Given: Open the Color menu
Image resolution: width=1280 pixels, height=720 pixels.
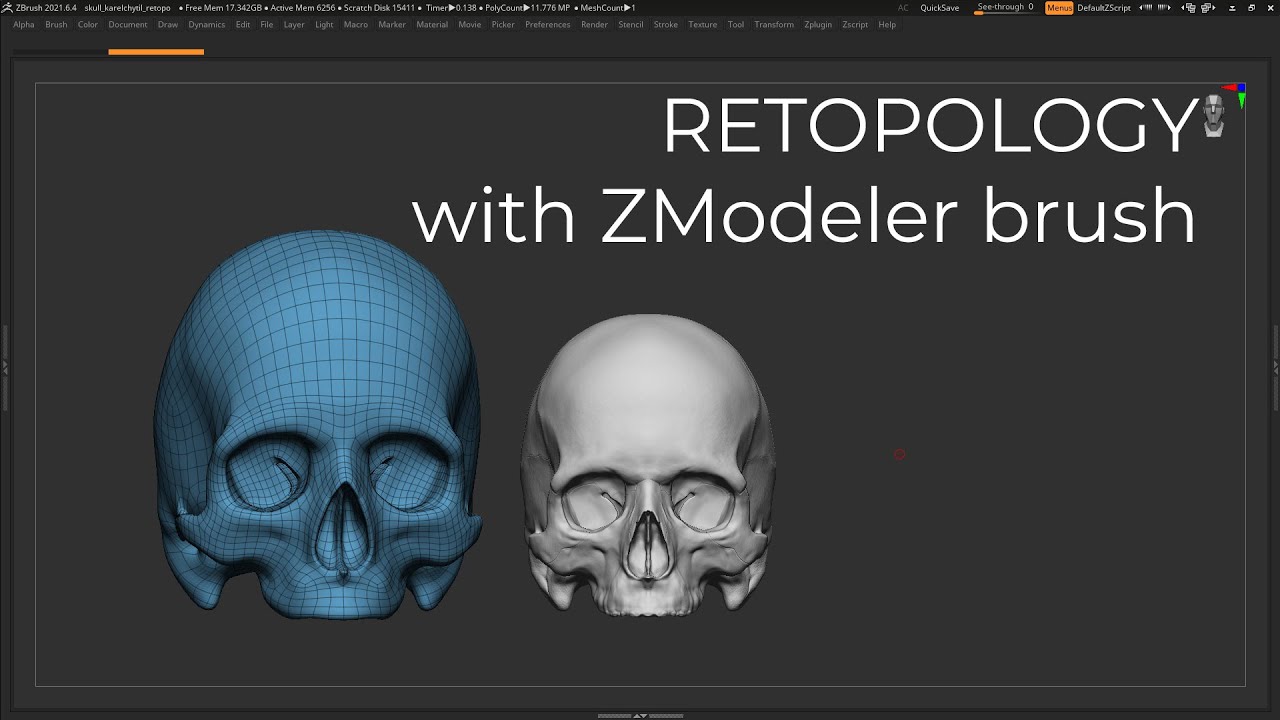Looking at the screenshot, I should click(88, 24).
